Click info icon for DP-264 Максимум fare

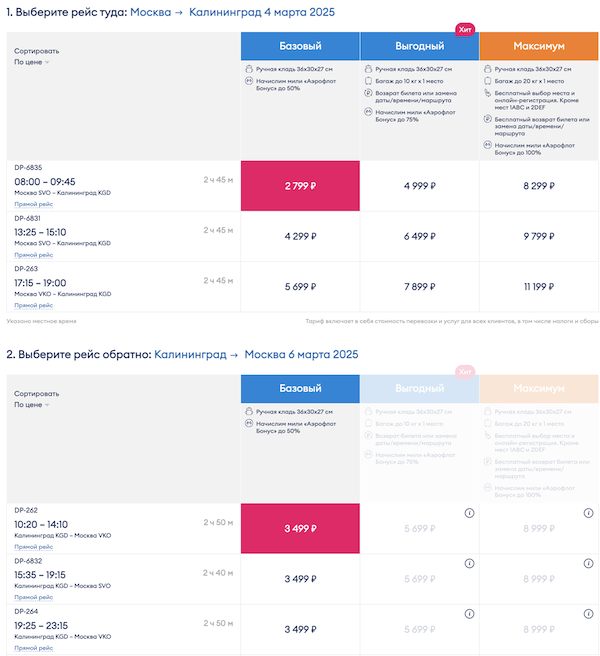click(x=589, y=614)
